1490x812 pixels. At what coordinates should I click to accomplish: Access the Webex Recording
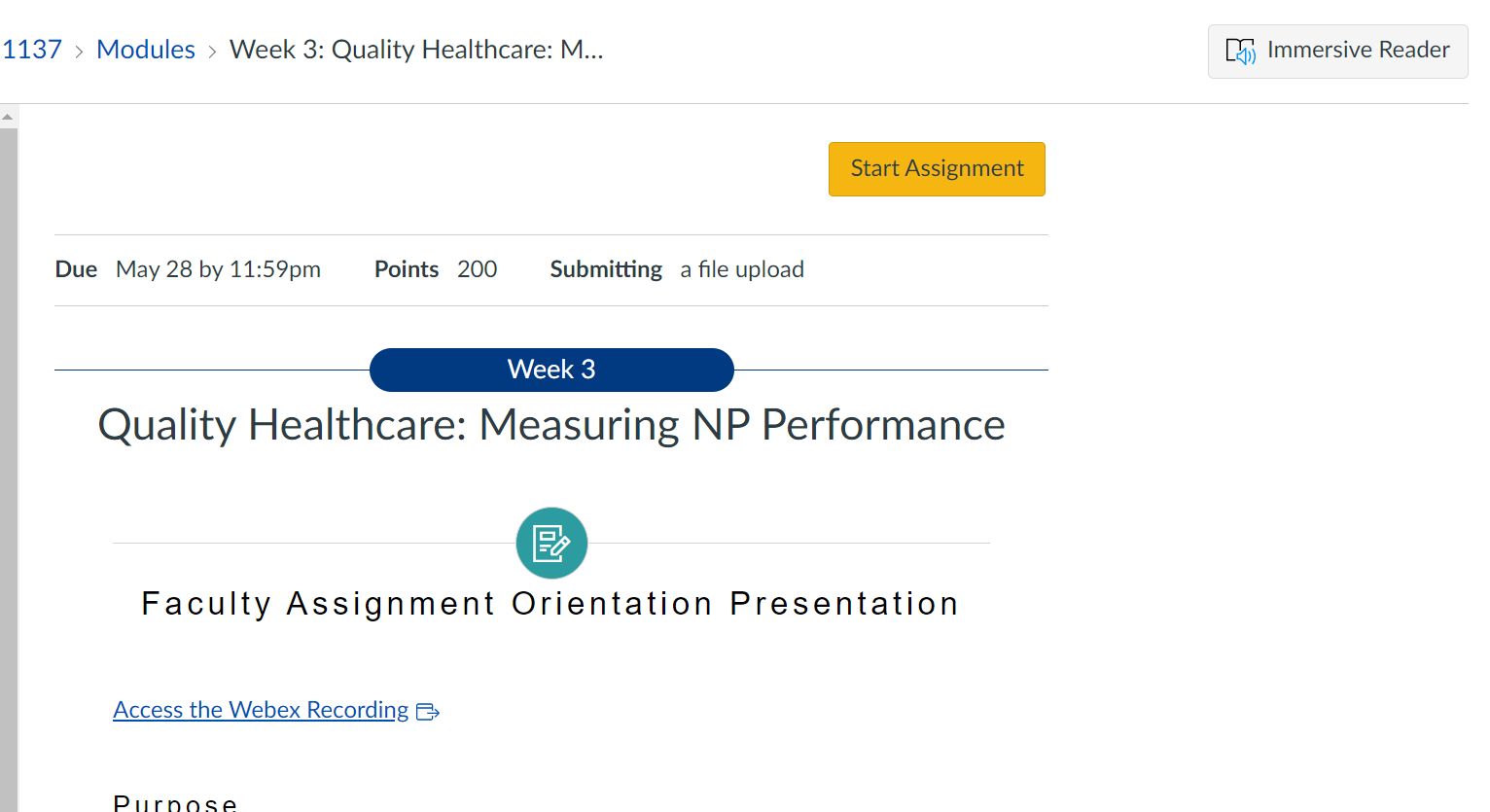tap(260, 710)
